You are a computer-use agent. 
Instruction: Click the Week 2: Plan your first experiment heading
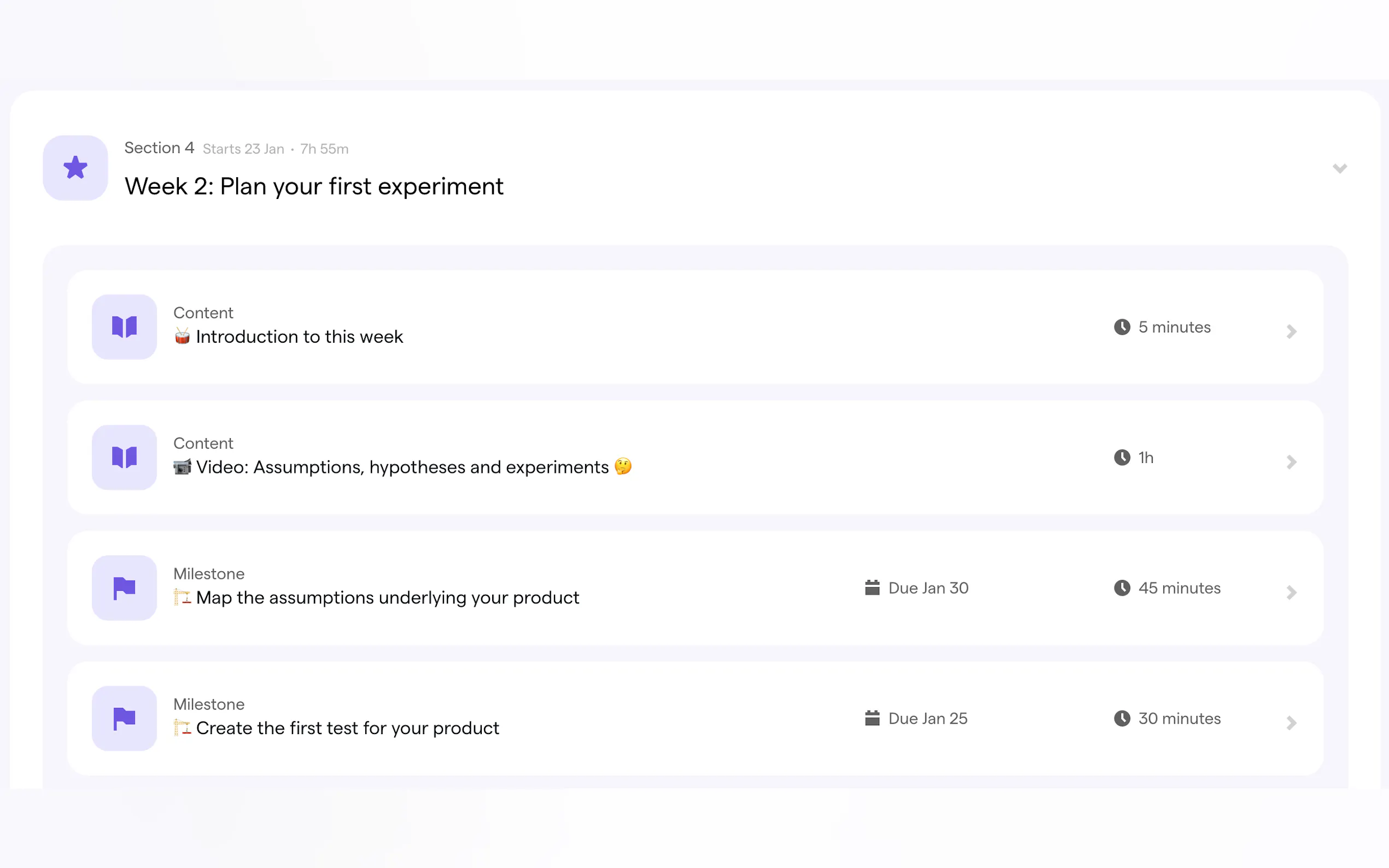pyautogui.click(x=313, y=186)
